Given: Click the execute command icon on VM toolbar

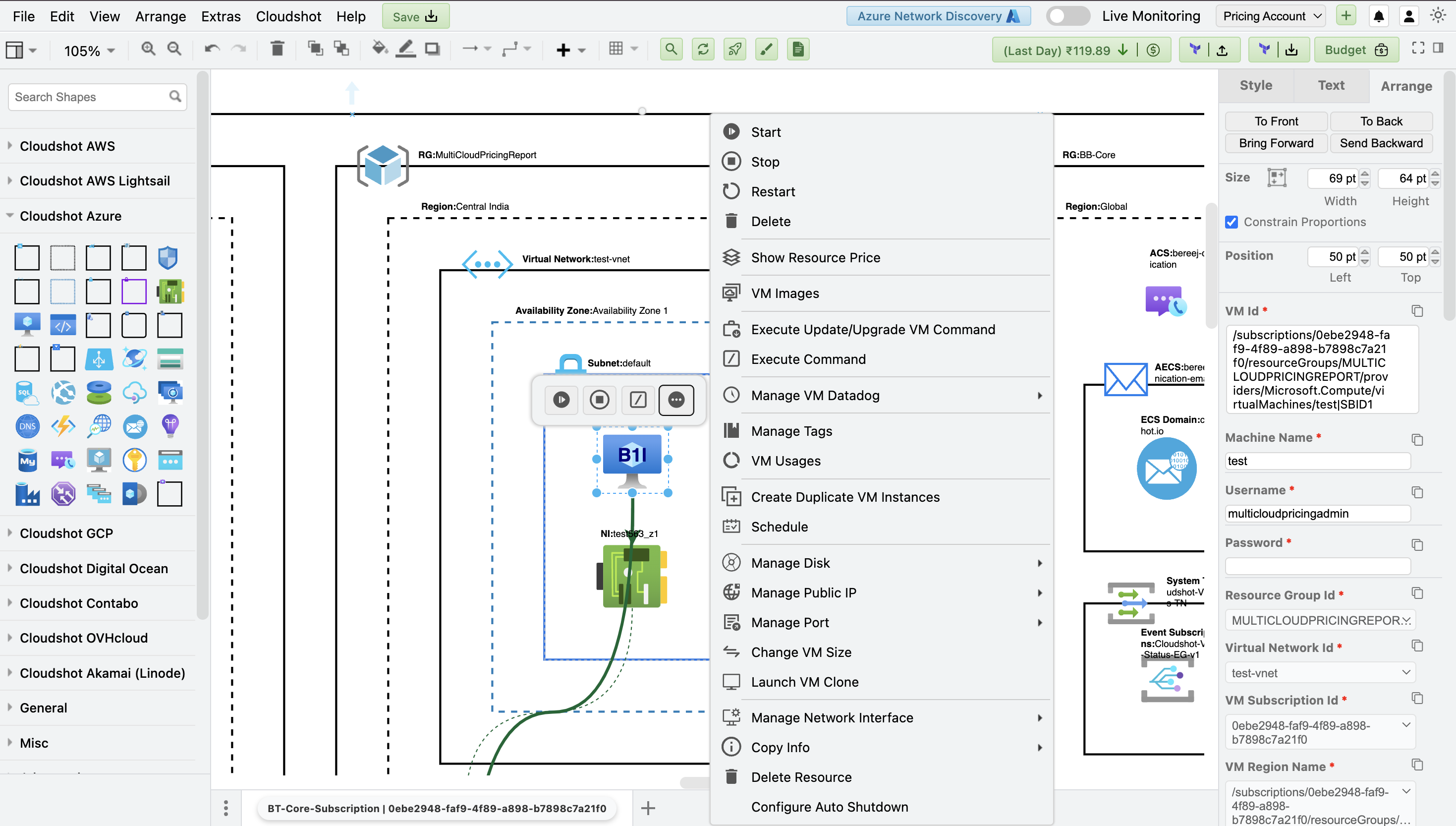Looking at the screenshot, I should click(x=638, y=400).
